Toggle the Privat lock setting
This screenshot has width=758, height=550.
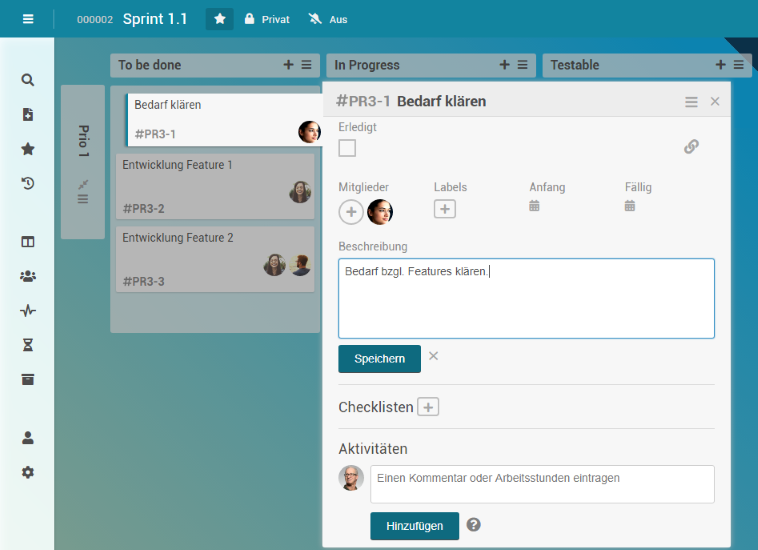pyautogui.click(x=267, y=19)
